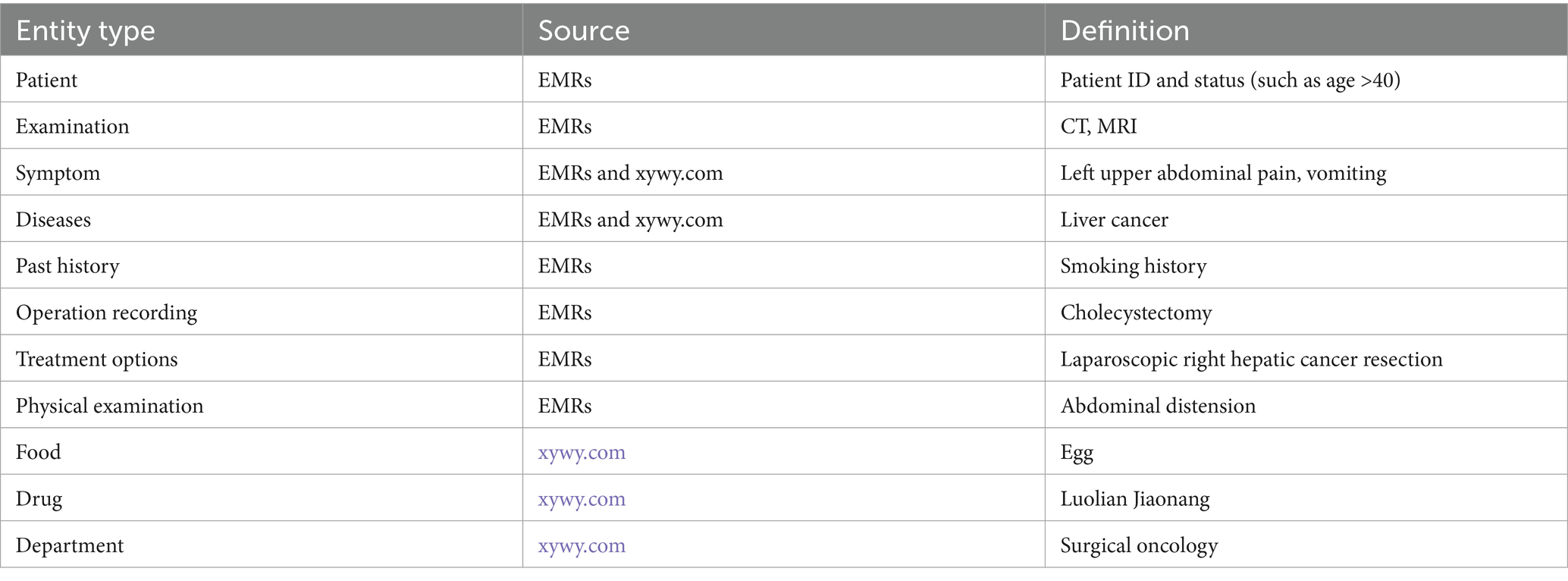Select the "Patient" entity cell
1568x581 pixels.
click(x=47, y=80)
